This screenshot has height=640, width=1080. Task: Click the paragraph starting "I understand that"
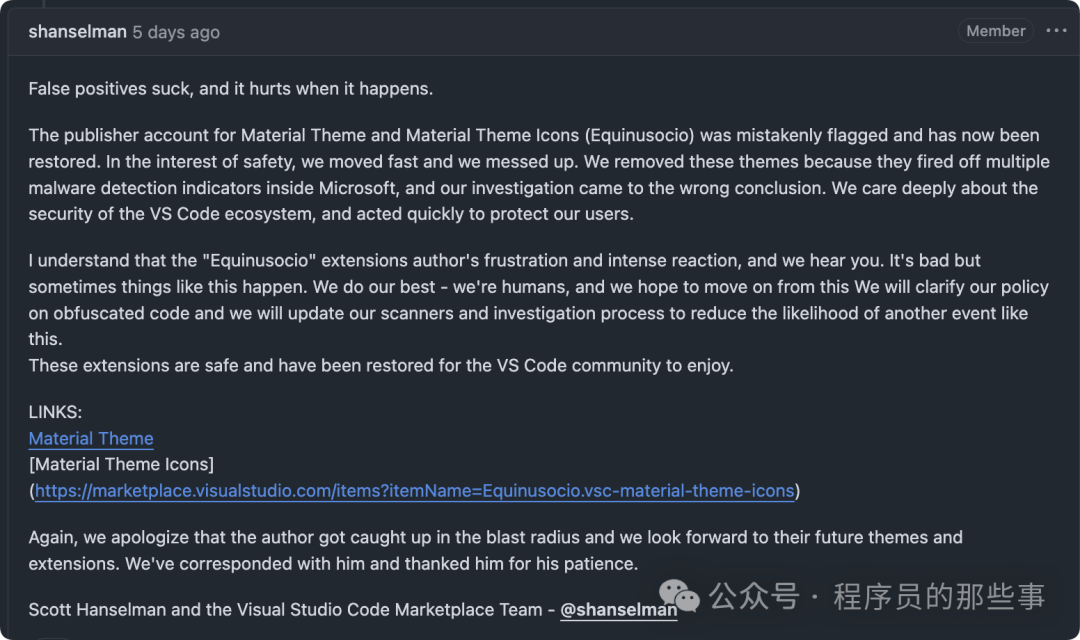pos(539,300)
